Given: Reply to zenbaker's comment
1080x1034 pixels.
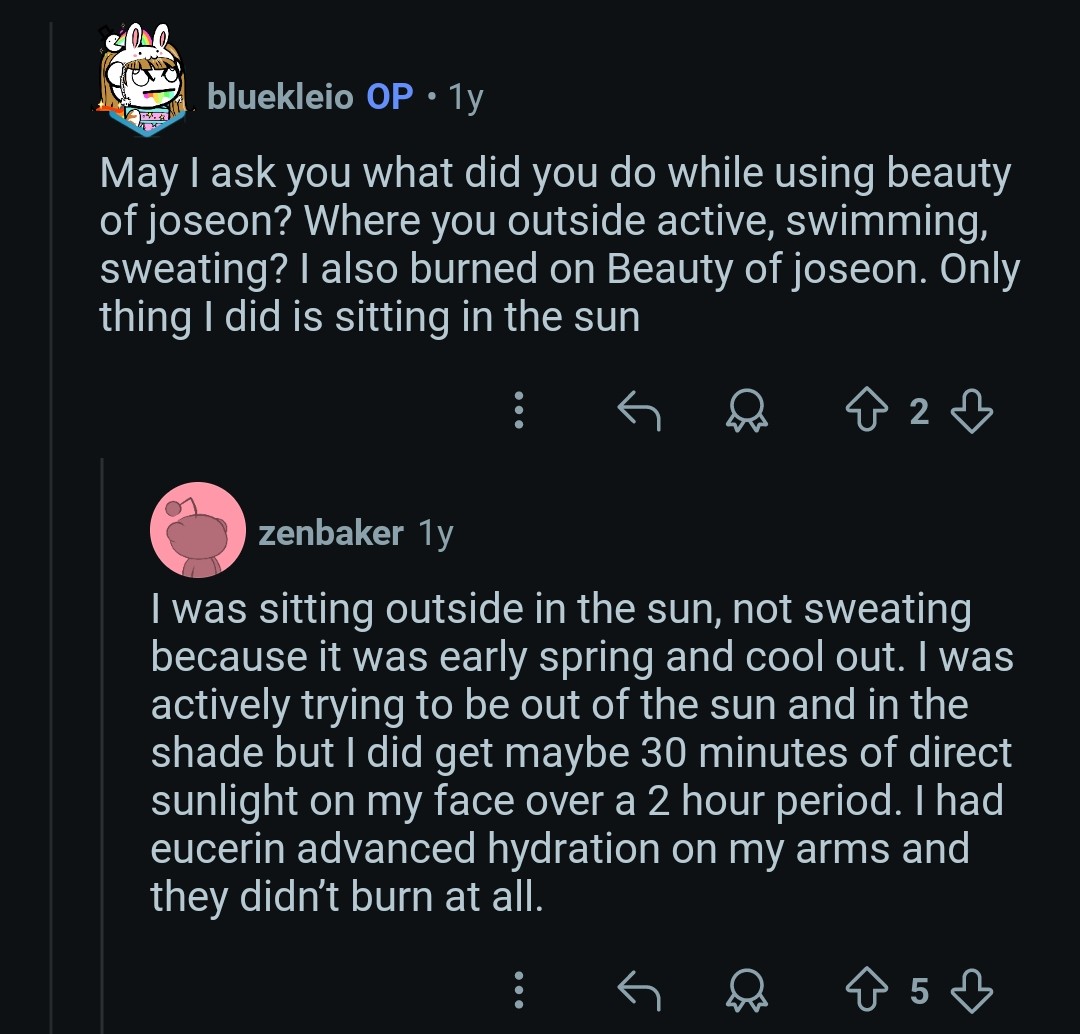Looking at the screenshot, I should [x=639, y=990].
